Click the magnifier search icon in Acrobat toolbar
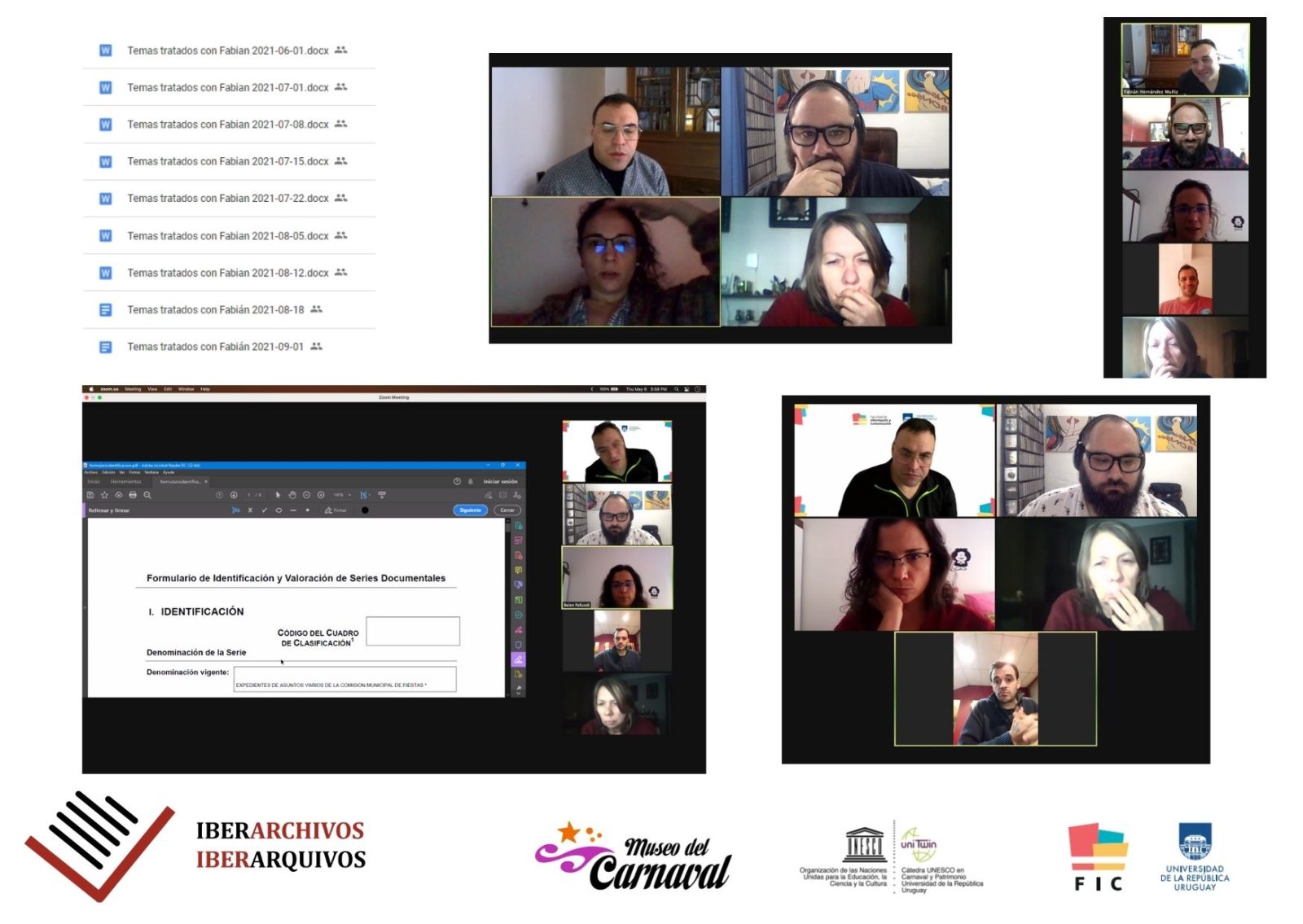This screenshot has width=1303, height=924. coord(147,495)
